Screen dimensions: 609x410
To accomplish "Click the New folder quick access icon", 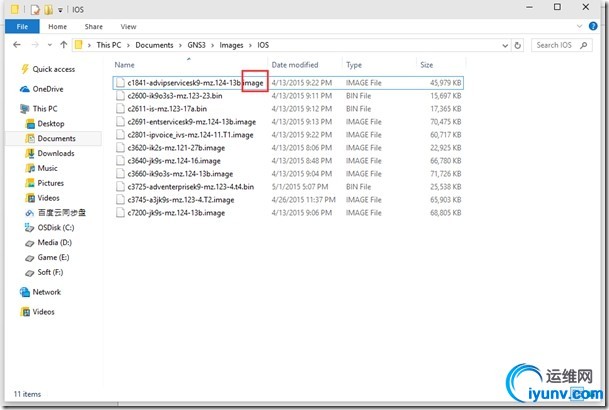I will [x=48, y=9].
